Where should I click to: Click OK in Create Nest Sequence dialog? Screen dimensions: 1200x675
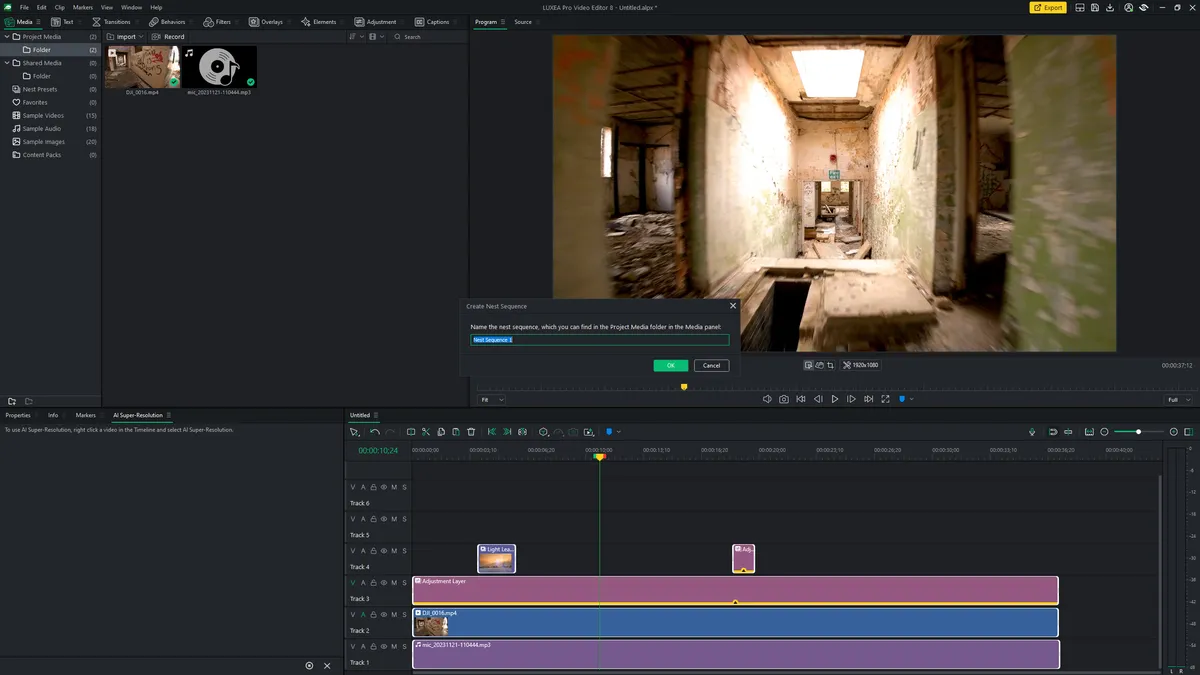(x=670, y=365)
